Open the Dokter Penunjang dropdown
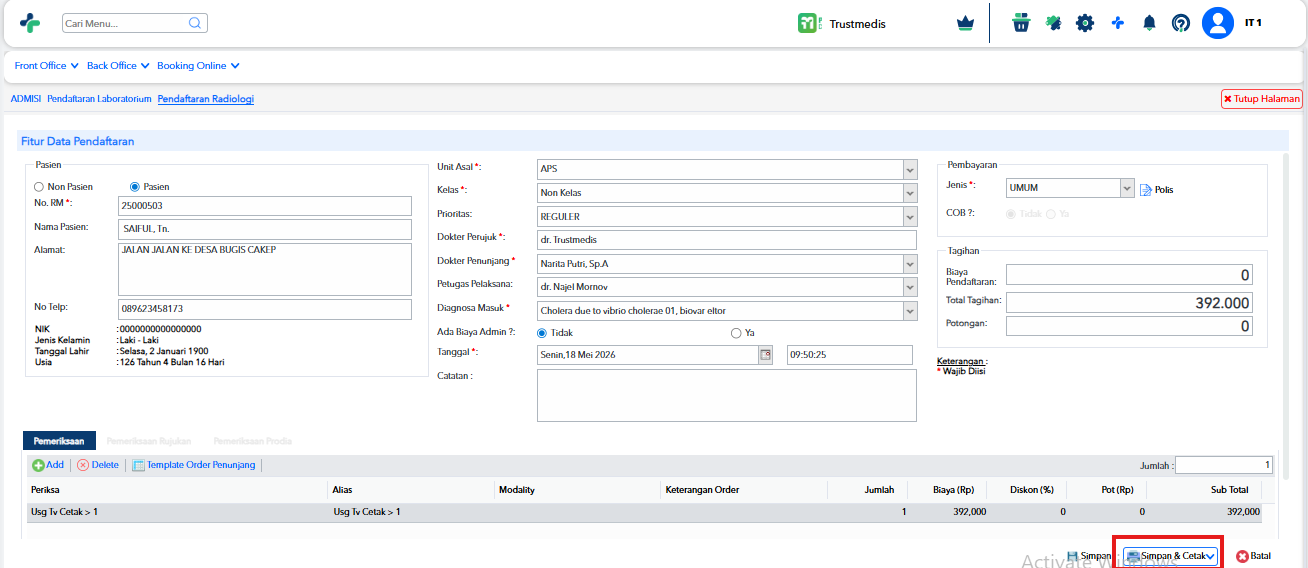The width and height of the screenshot is (1308, 568). coord(909,264)
